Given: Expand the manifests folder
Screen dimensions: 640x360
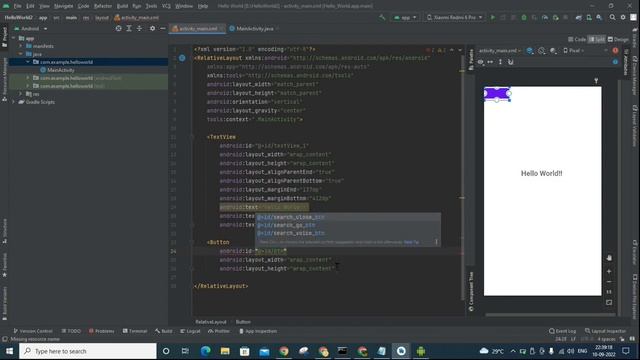Looking at the screenshot, I should tap(20, 46).
